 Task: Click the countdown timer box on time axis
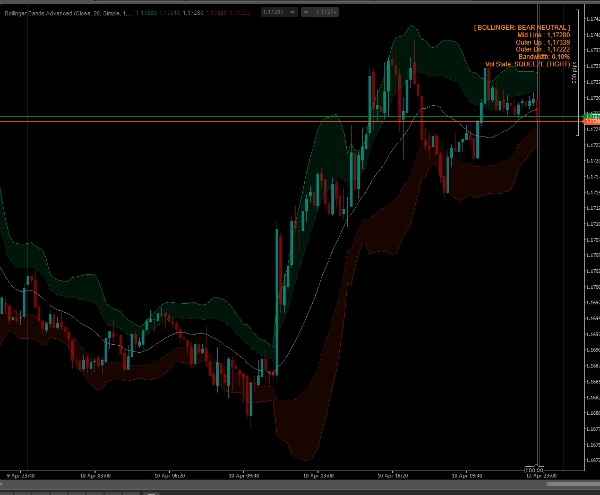[534, 470]
